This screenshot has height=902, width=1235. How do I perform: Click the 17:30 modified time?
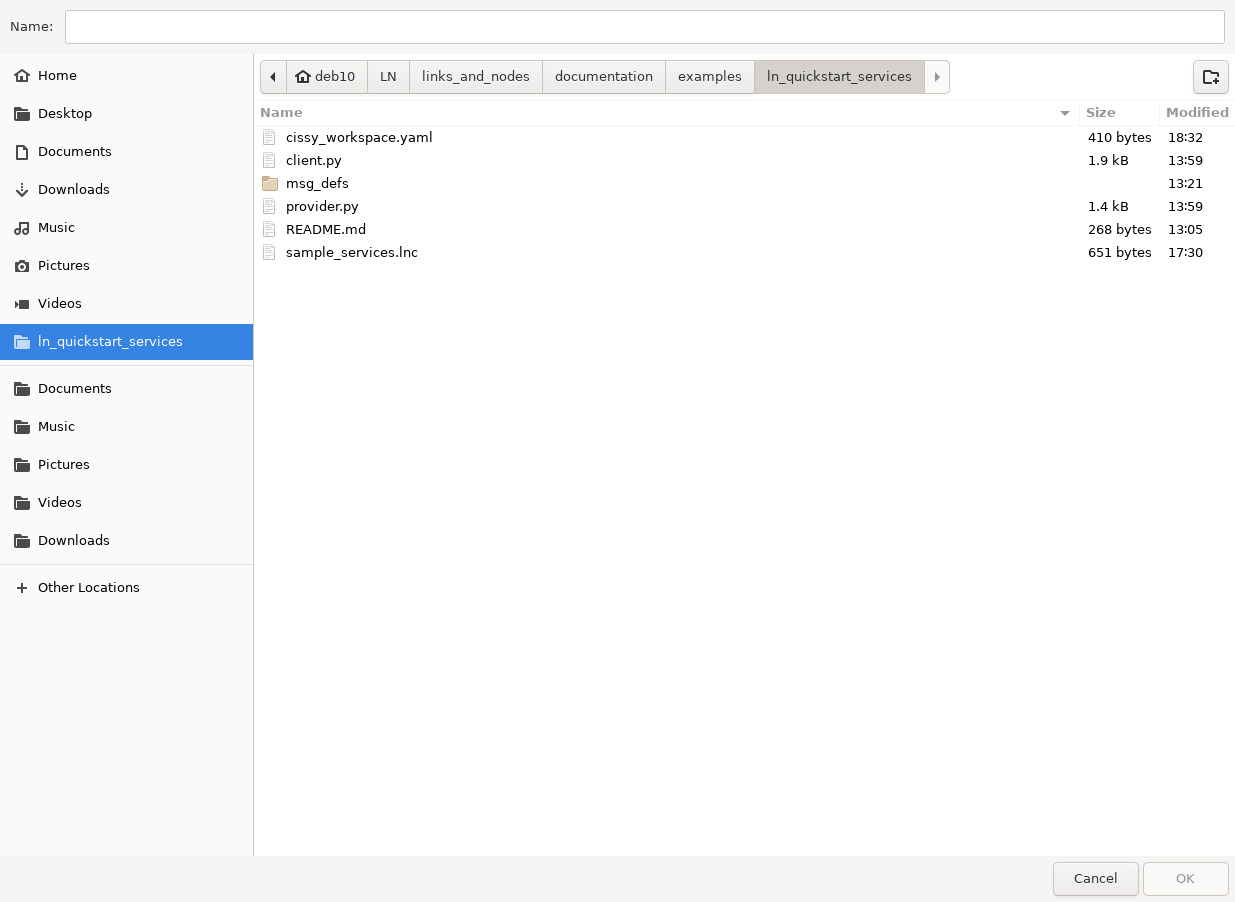coord(1185,252)
